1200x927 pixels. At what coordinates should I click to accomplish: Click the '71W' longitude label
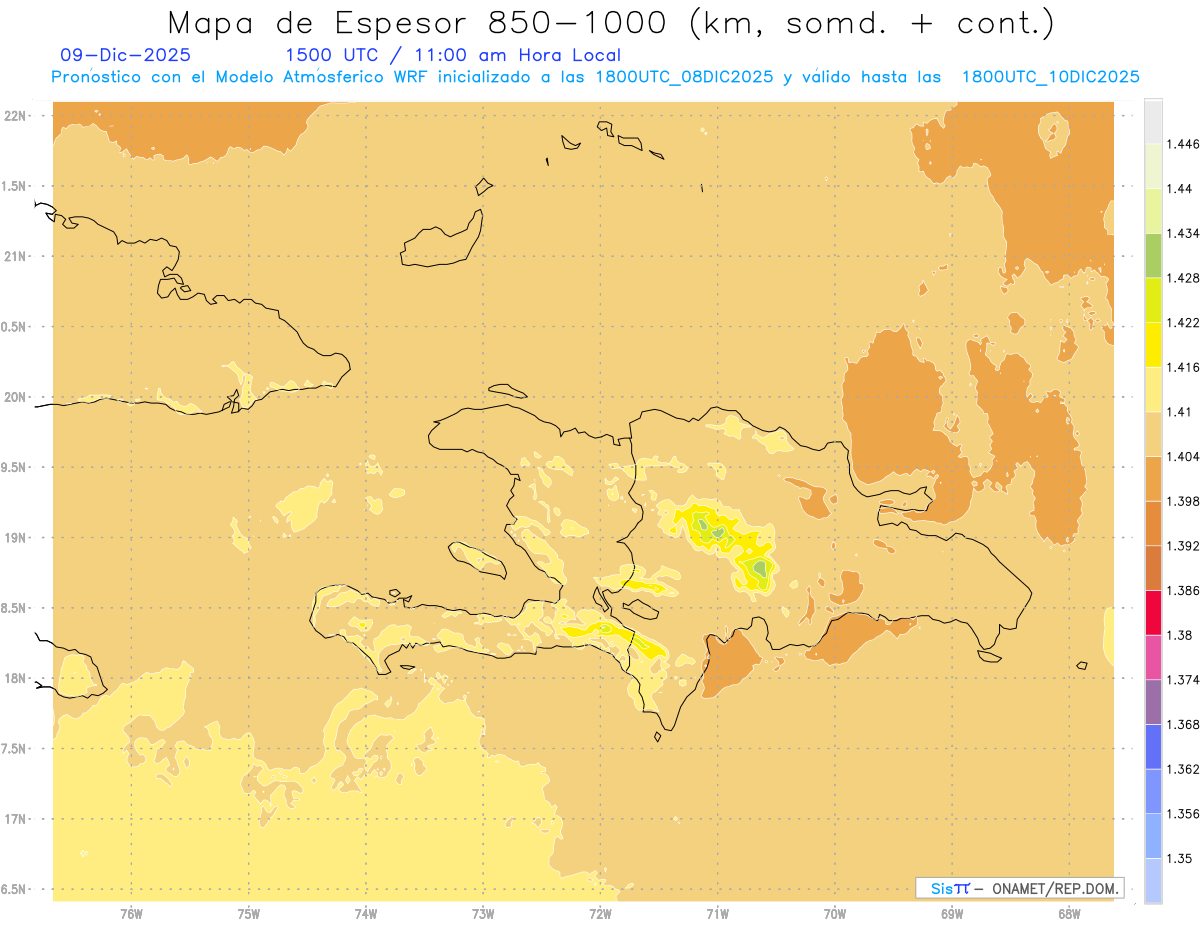[717, 914]
